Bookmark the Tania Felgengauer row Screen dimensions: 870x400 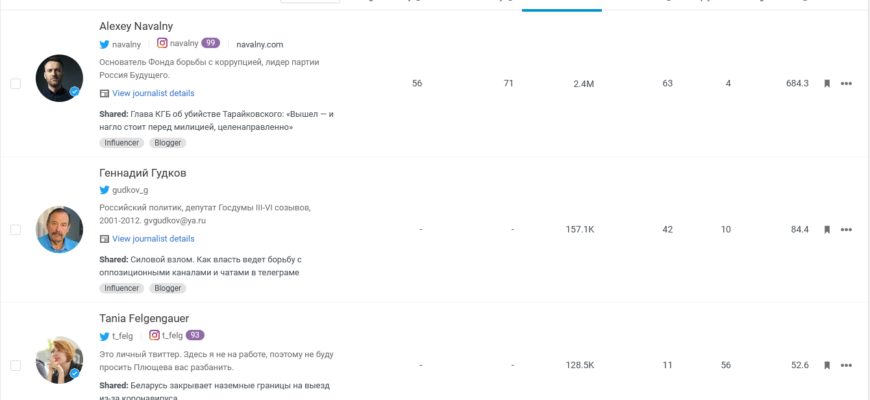(x=827, y=365)
